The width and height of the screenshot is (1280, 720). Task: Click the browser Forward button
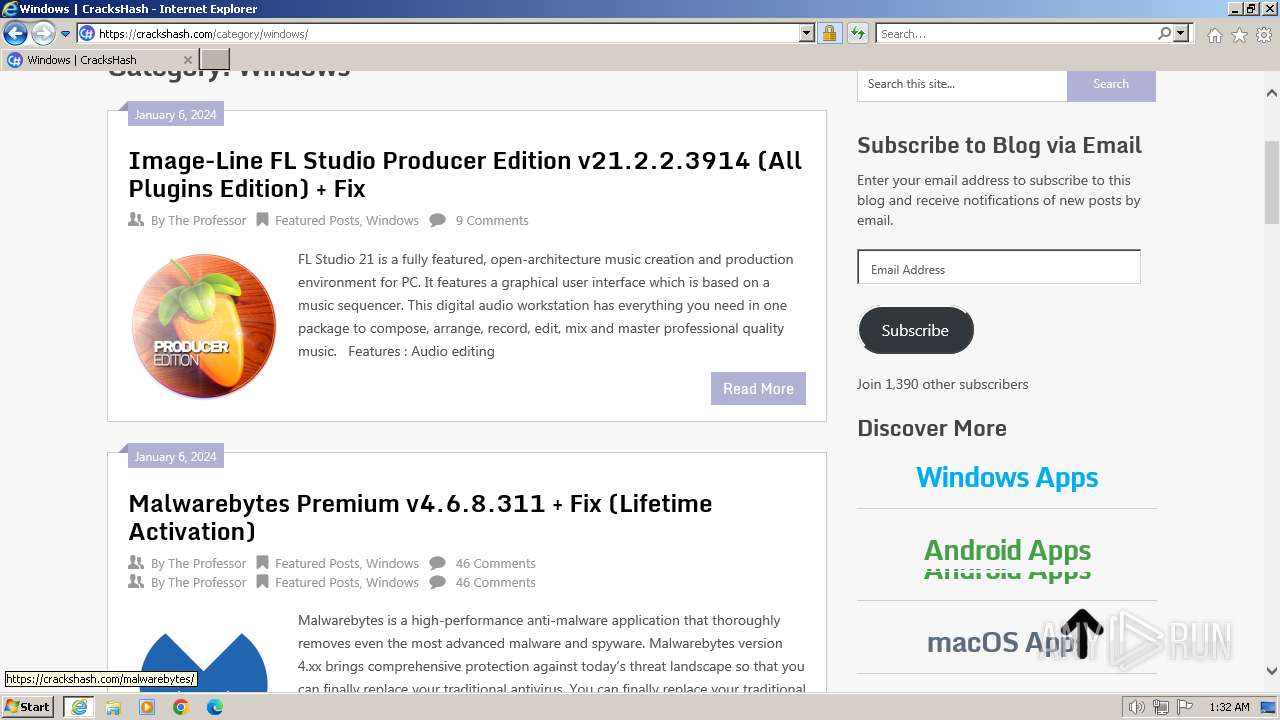click(43, 34)
